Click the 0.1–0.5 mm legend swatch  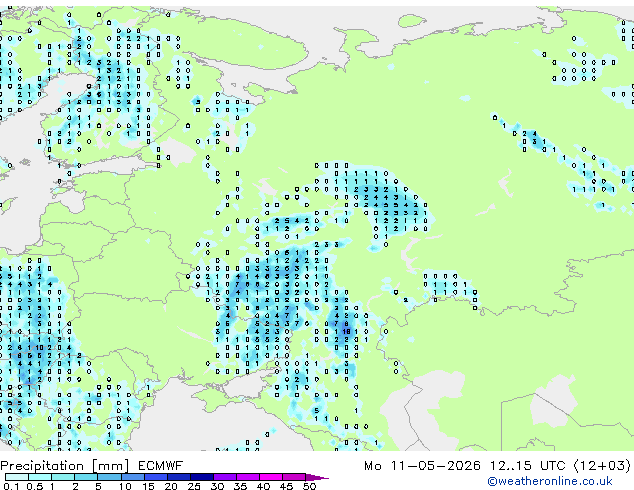click(17, 477)
